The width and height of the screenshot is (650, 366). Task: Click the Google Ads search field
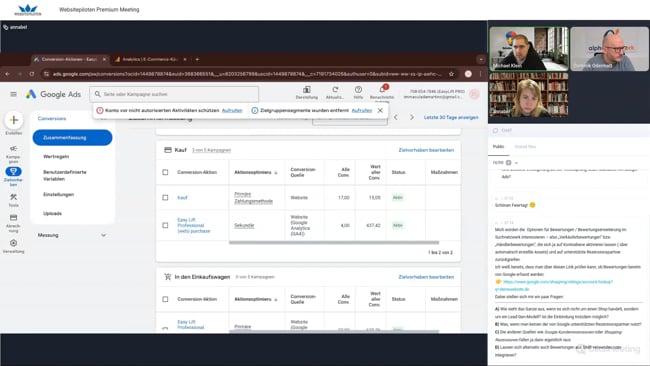click(174, 94)
